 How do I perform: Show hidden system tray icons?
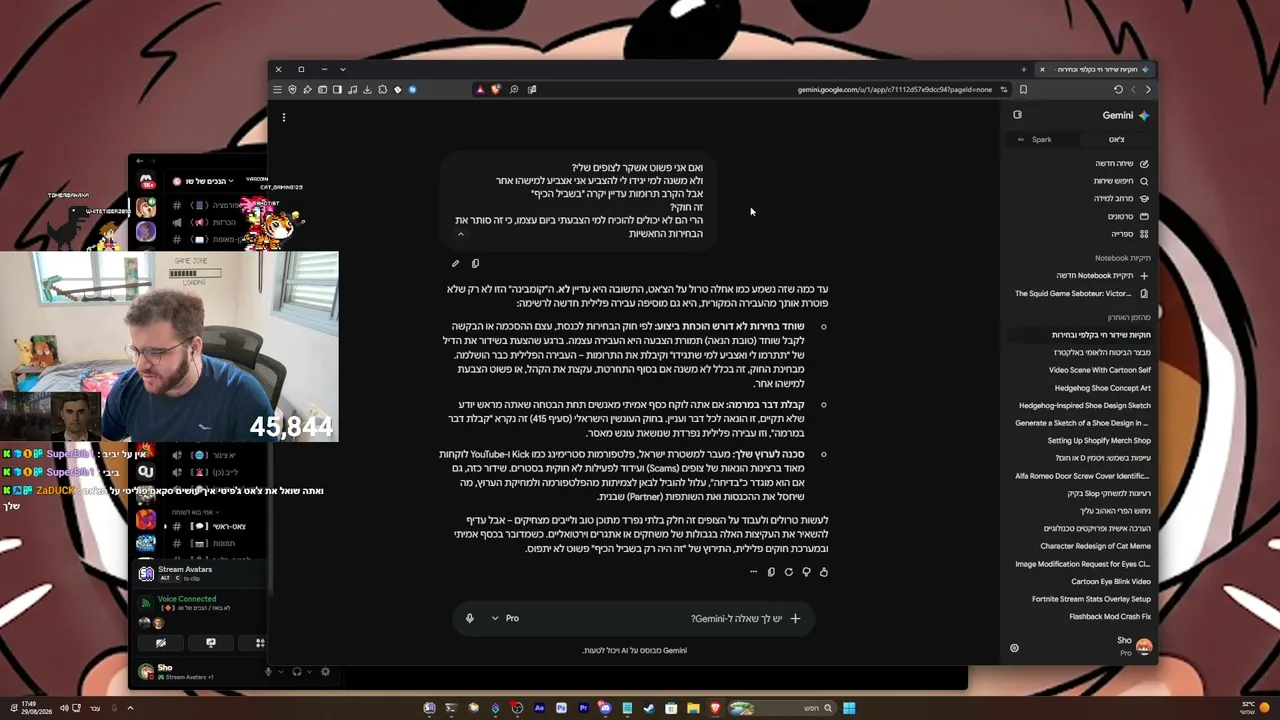click(129, 708)
